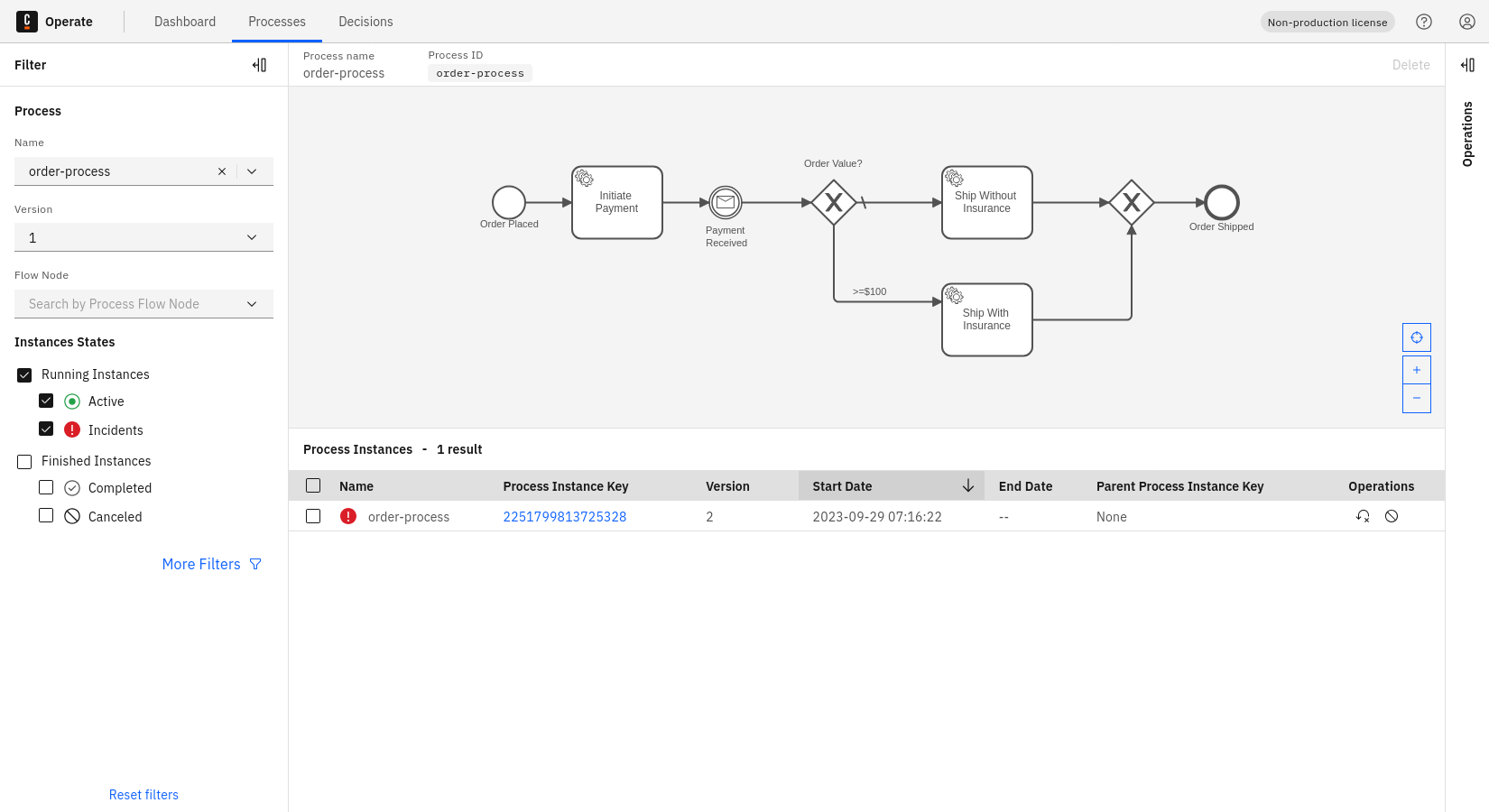Expand the Version dropdown
Viewport: 1489px width, 812px height.
coord(252,237)
